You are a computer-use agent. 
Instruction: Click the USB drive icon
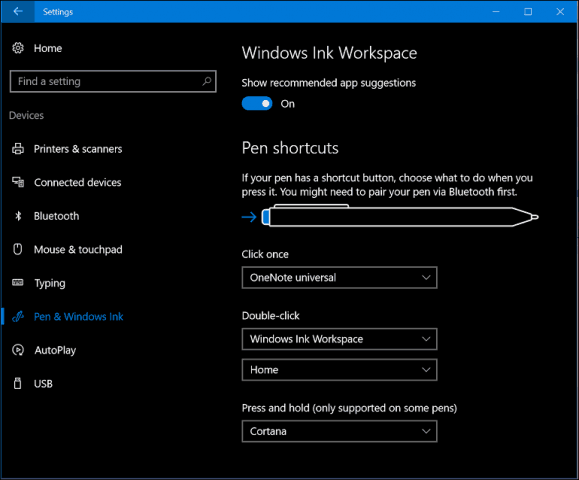tap(18, 383)
